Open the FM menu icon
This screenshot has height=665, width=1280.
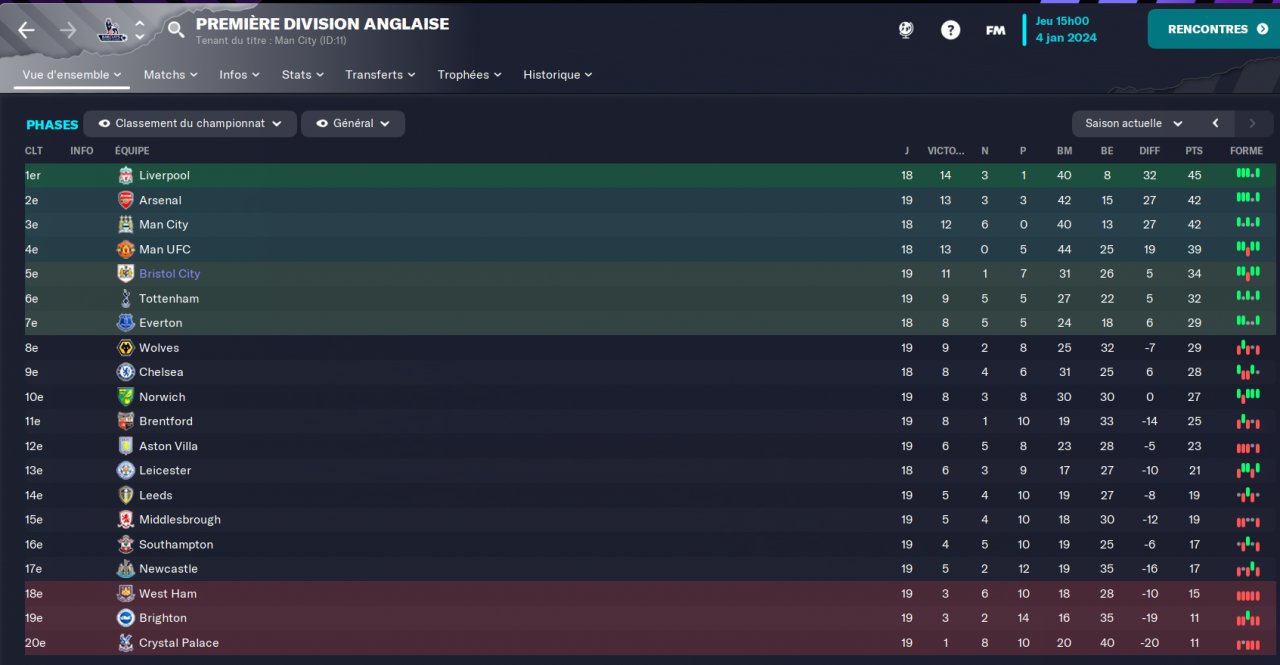point(995,30)
